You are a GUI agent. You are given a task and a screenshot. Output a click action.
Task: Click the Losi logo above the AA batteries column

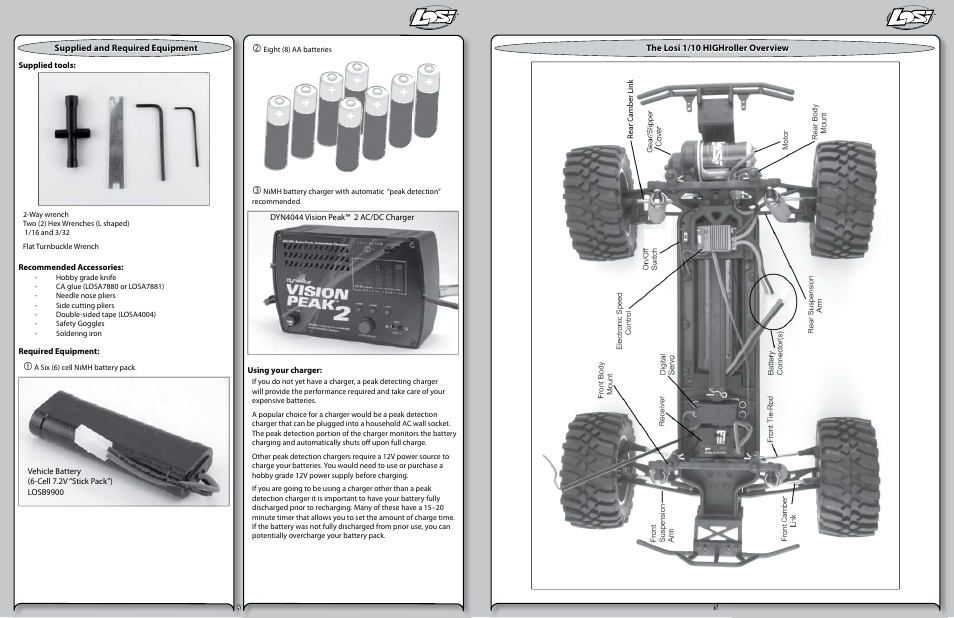(x=434, y=18)
